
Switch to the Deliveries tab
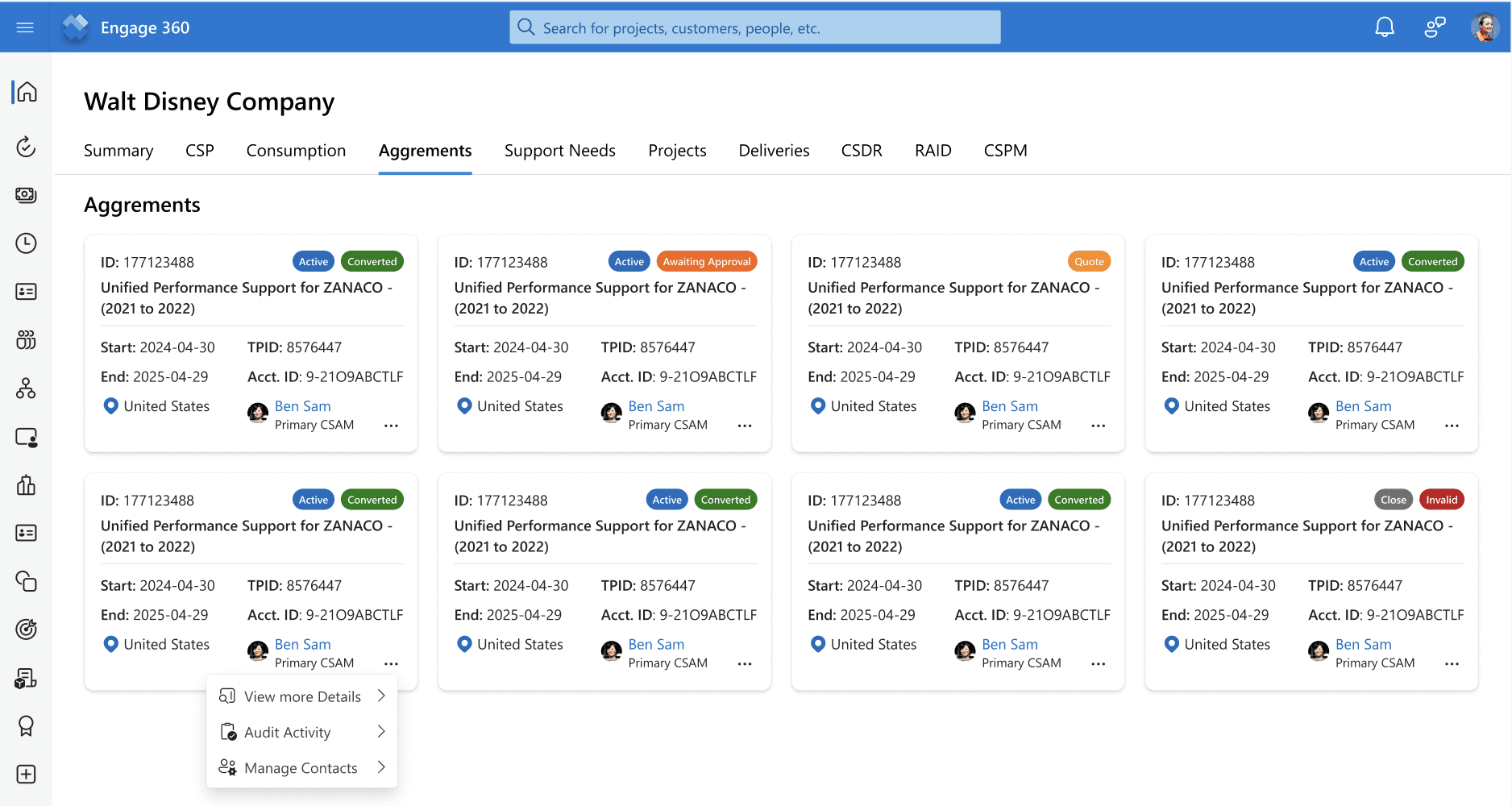pyautogui.click(x=774, y=151)
